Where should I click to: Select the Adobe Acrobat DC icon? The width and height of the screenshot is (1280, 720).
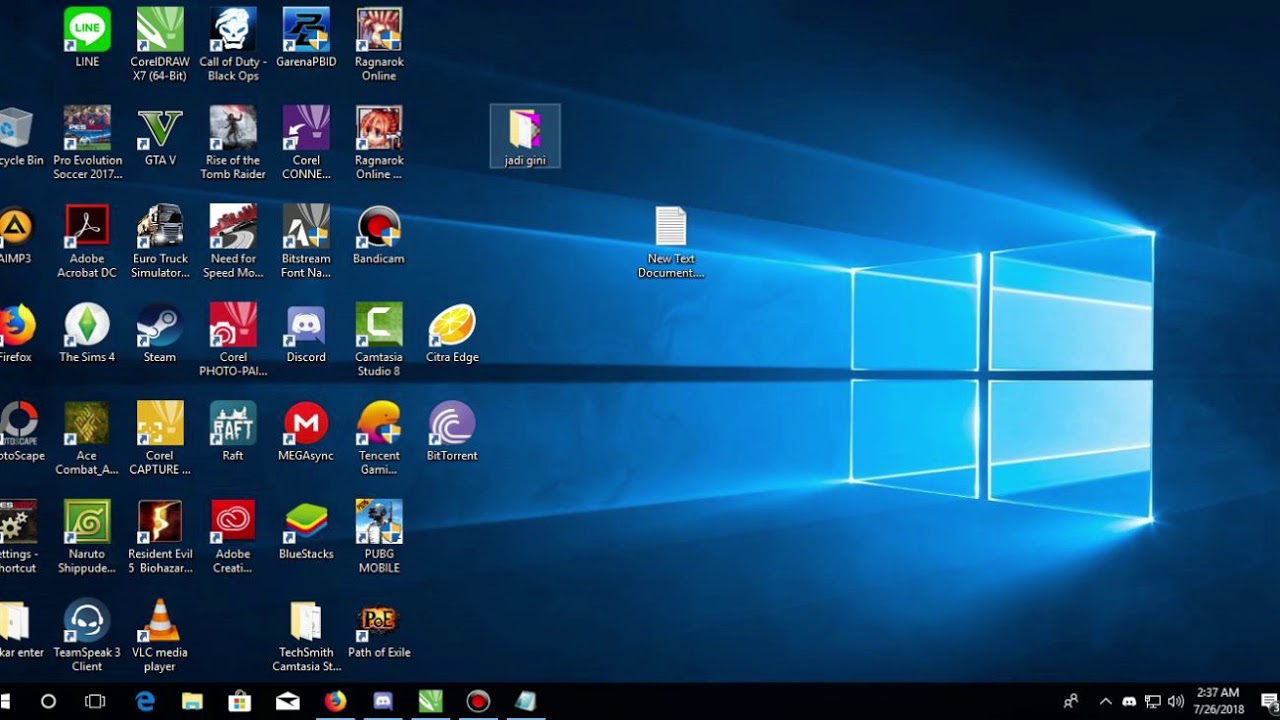click(x=87, y=241)
